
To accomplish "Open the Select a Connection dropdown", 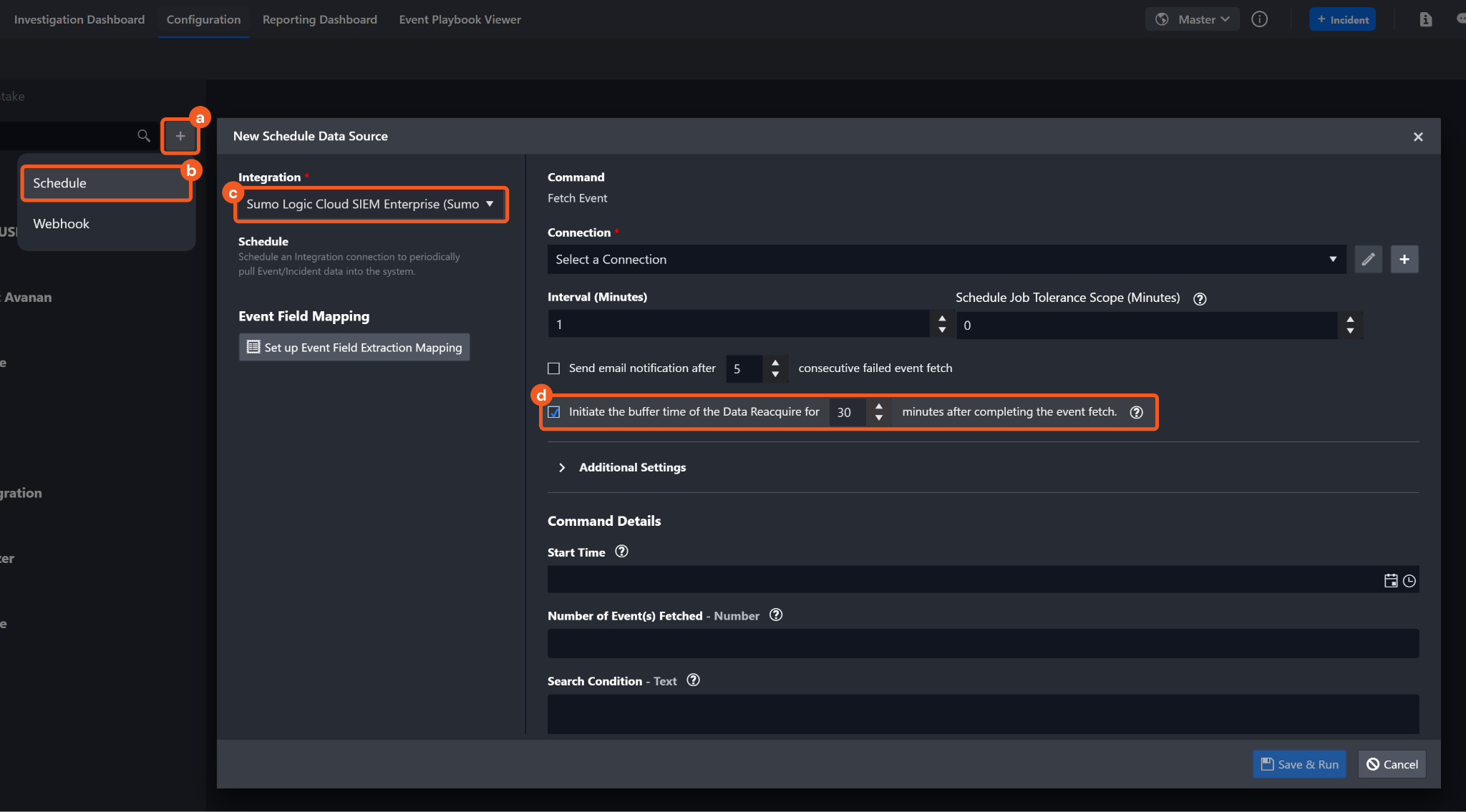I will tap(946, 260).
